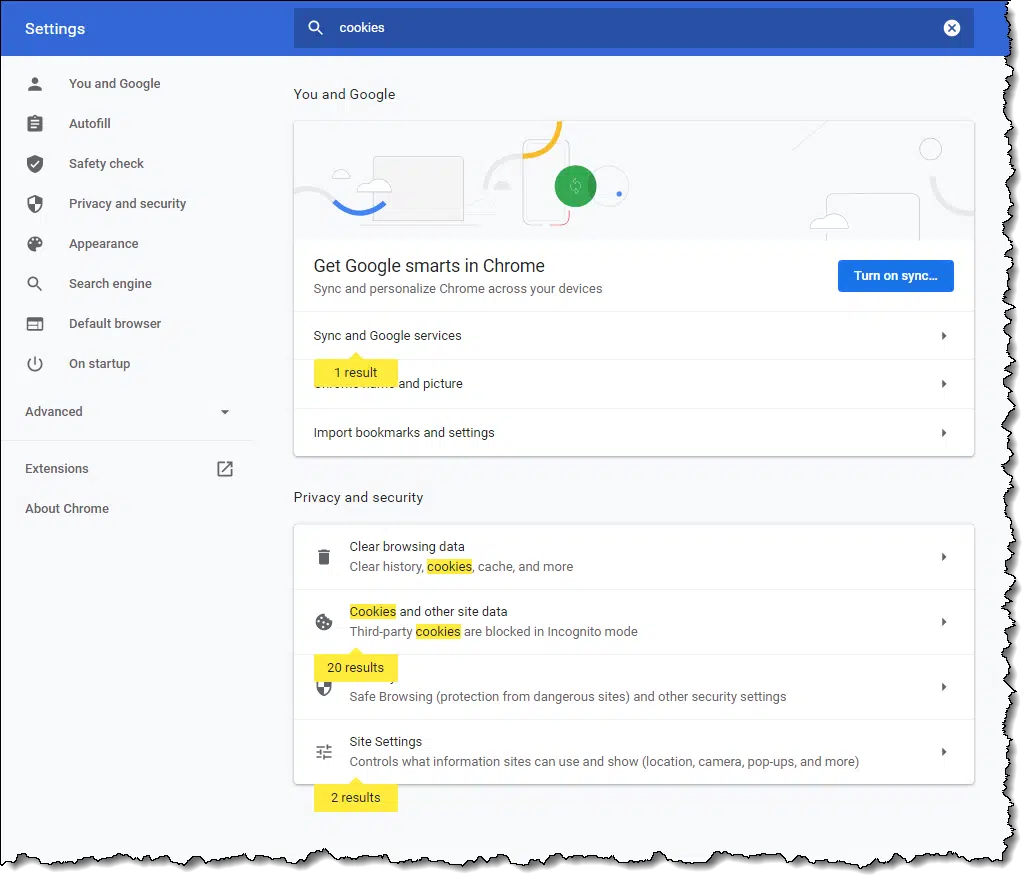The image size is (1034, 884).
Task: Open About Chrome page
Action: click(67, 509)
